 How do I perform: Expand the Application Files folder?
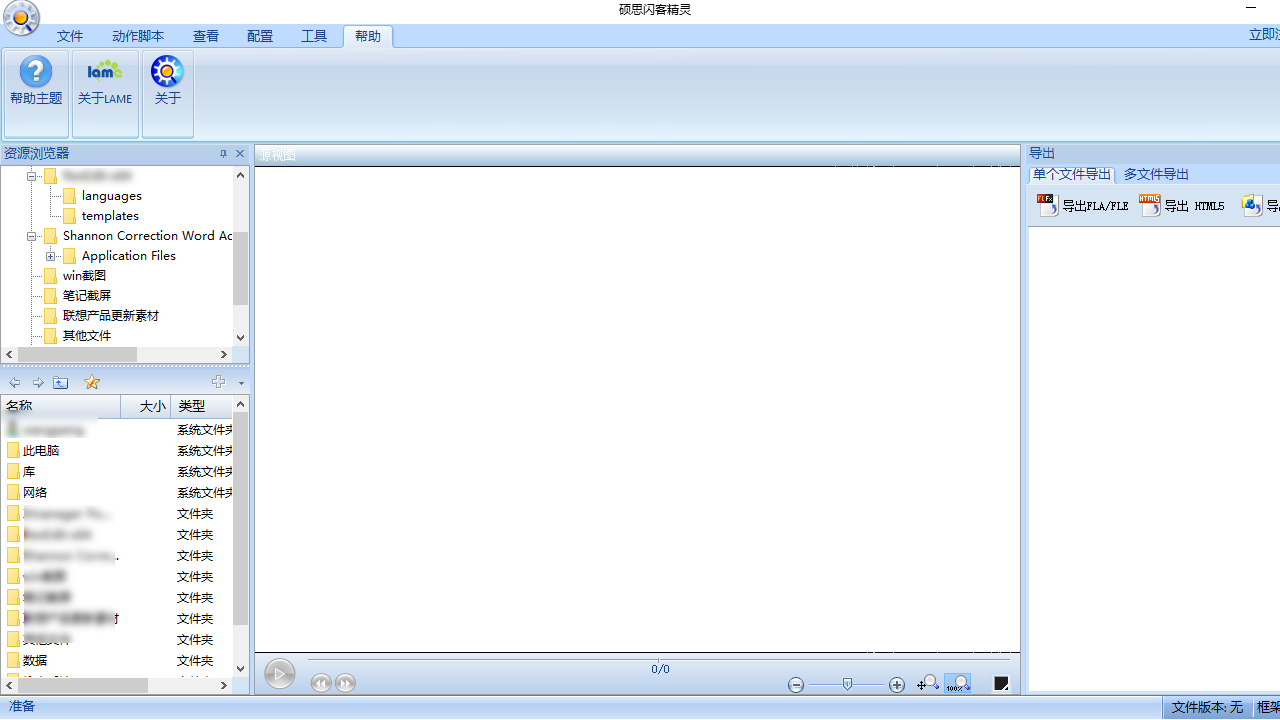50,256
